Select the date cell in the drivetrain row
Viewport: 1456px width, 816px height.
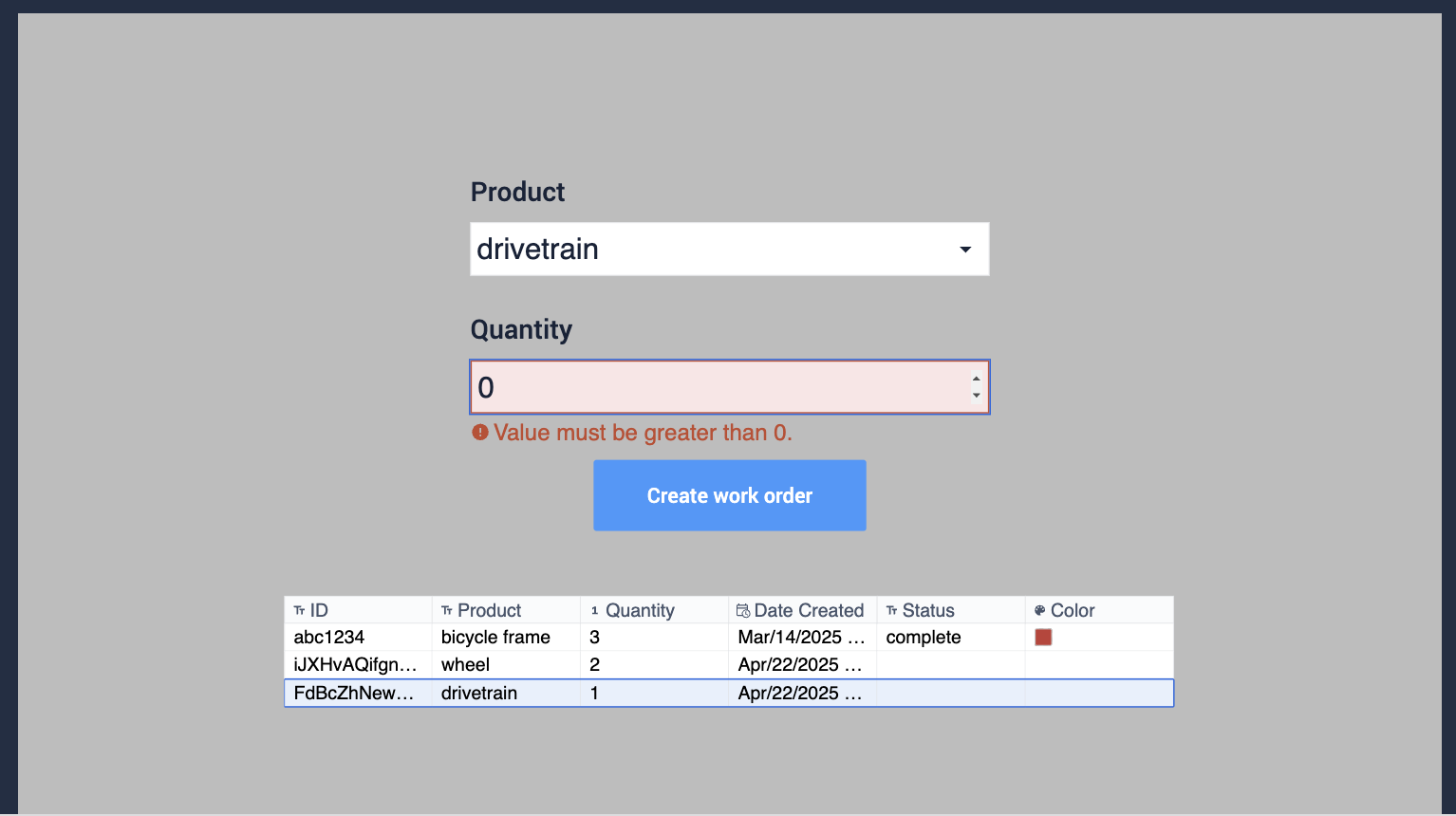pyautogui.click(x=803, y=693)
